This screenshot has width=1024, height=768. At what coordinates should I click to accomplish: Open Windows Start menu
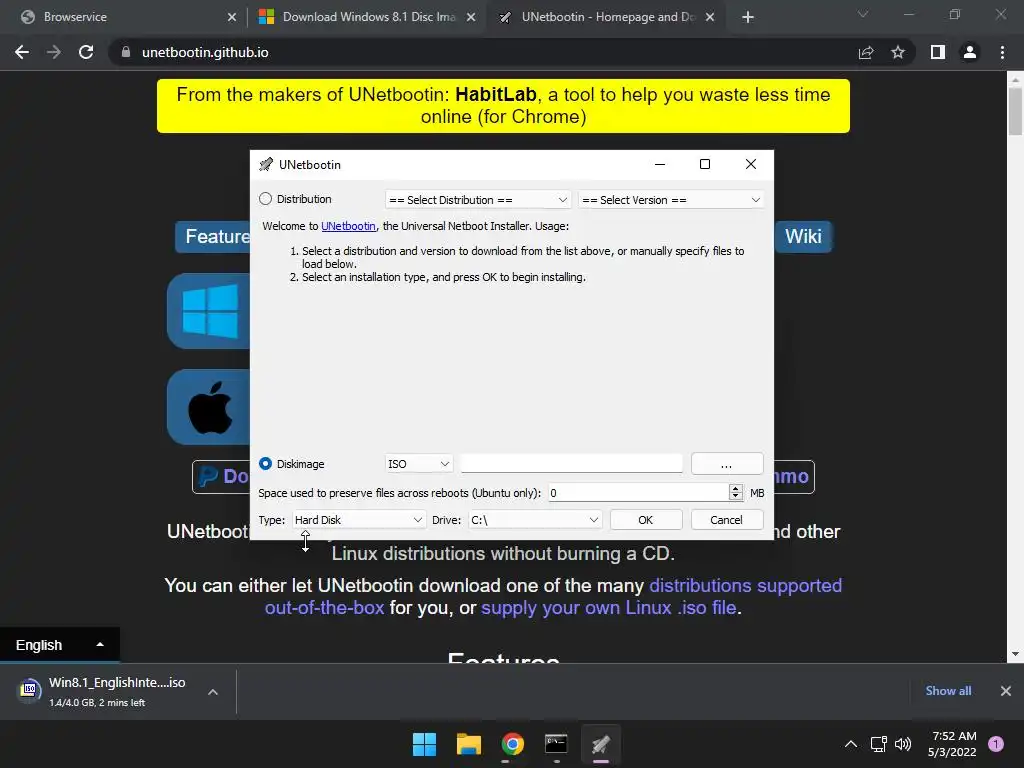point(424,744)
